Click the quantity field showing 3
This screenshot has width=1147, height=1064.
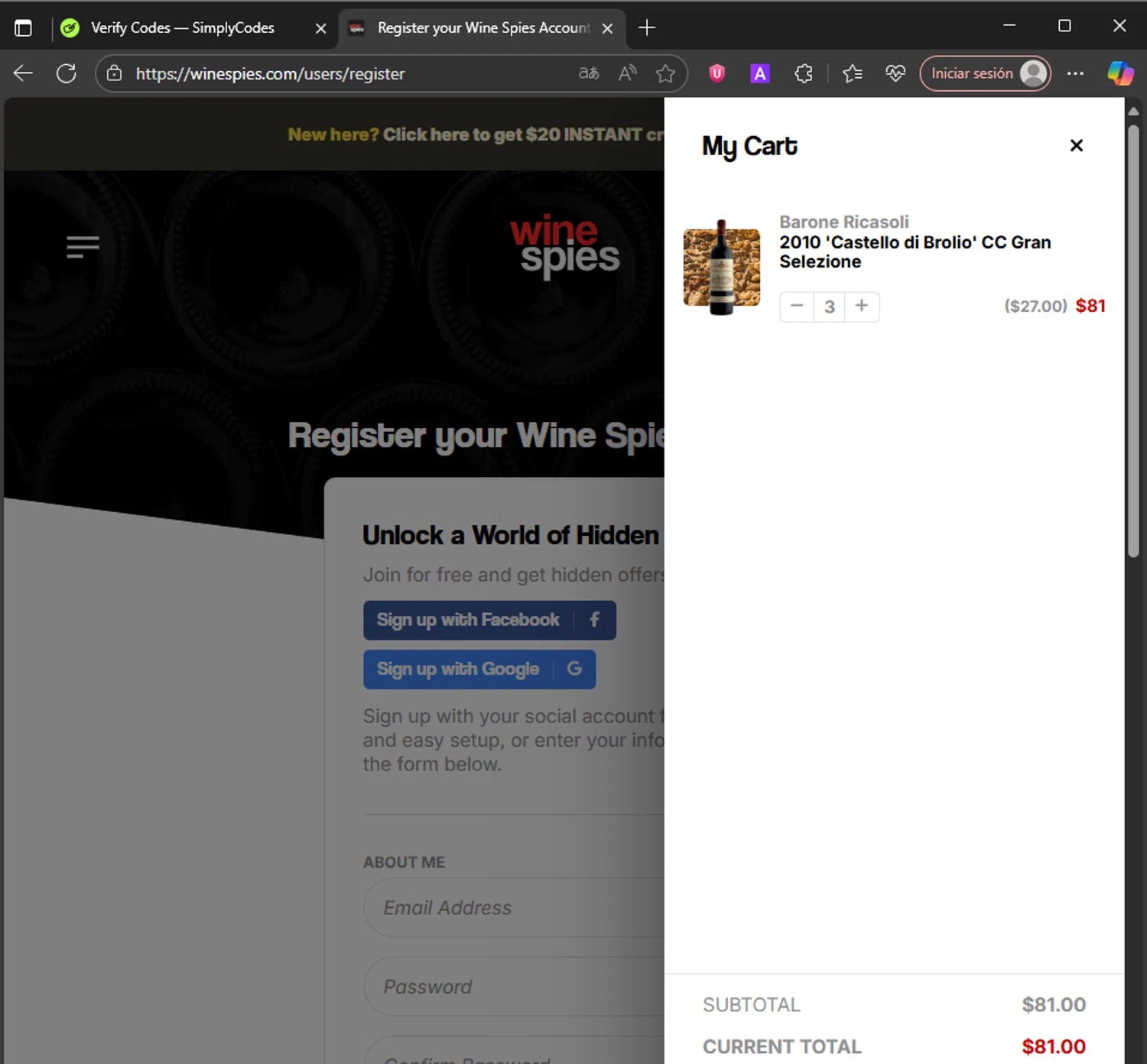pos(829,307)
